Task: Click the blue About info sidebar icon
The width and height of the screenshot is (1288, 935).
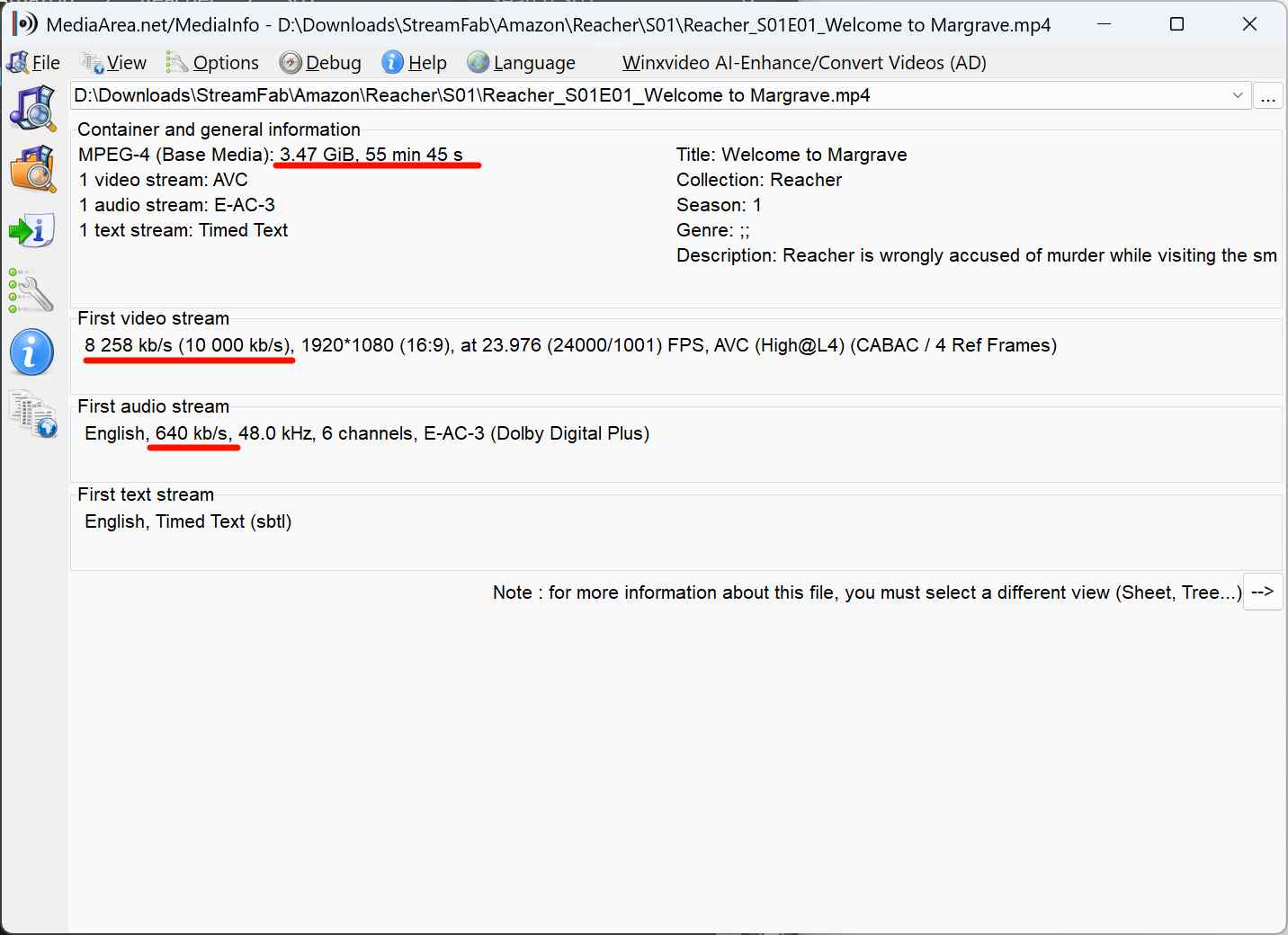Action: pos(32,352)
